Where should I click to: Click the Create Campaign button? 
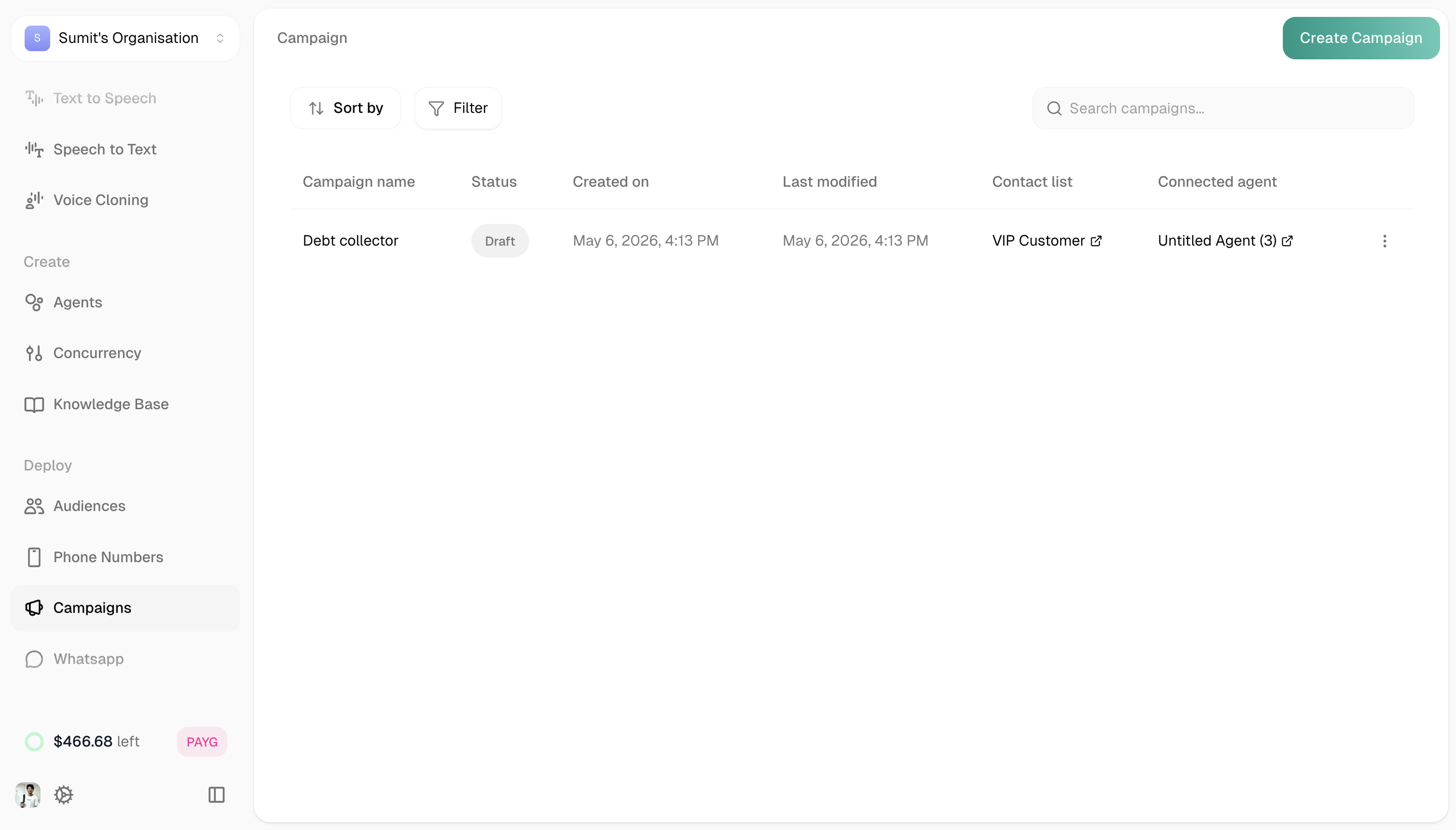point(1361,38)
